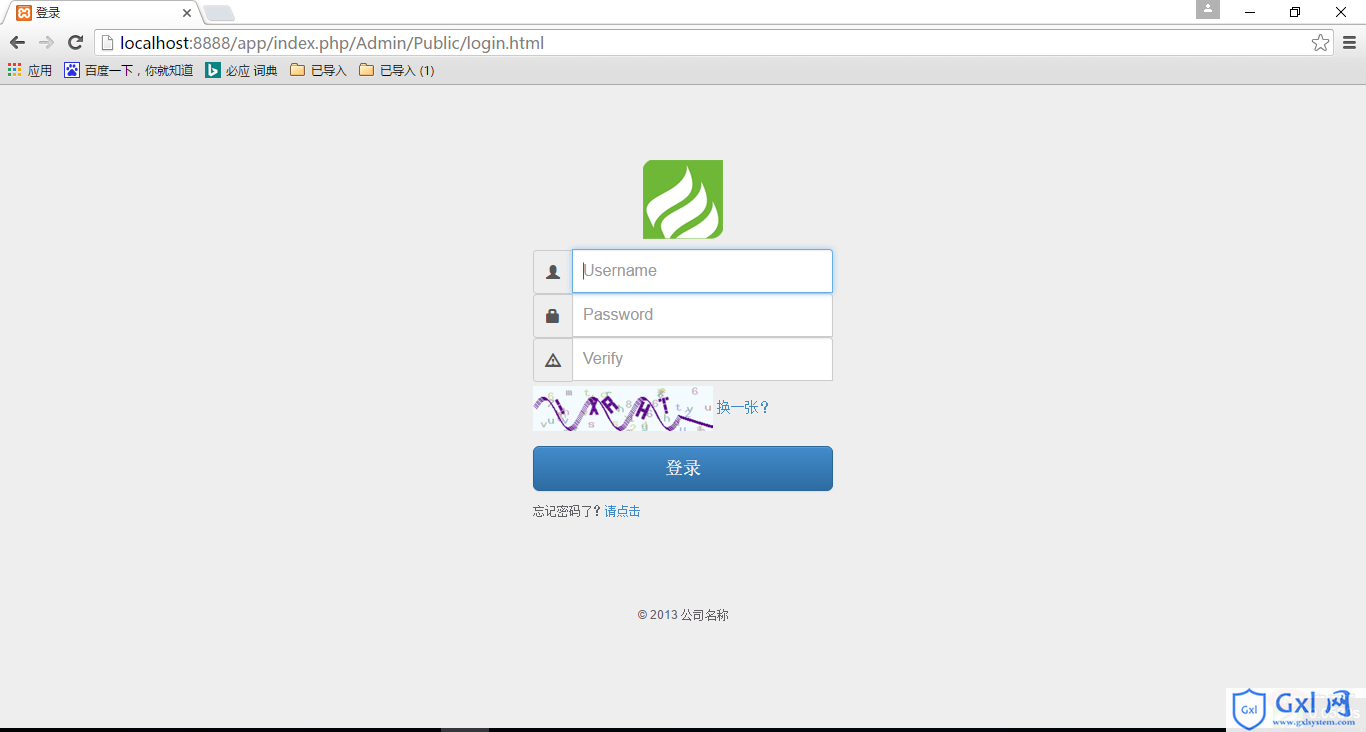Click the green flame logo
The height and width of the screenshot is (732, 1366).
click(683, 199)
